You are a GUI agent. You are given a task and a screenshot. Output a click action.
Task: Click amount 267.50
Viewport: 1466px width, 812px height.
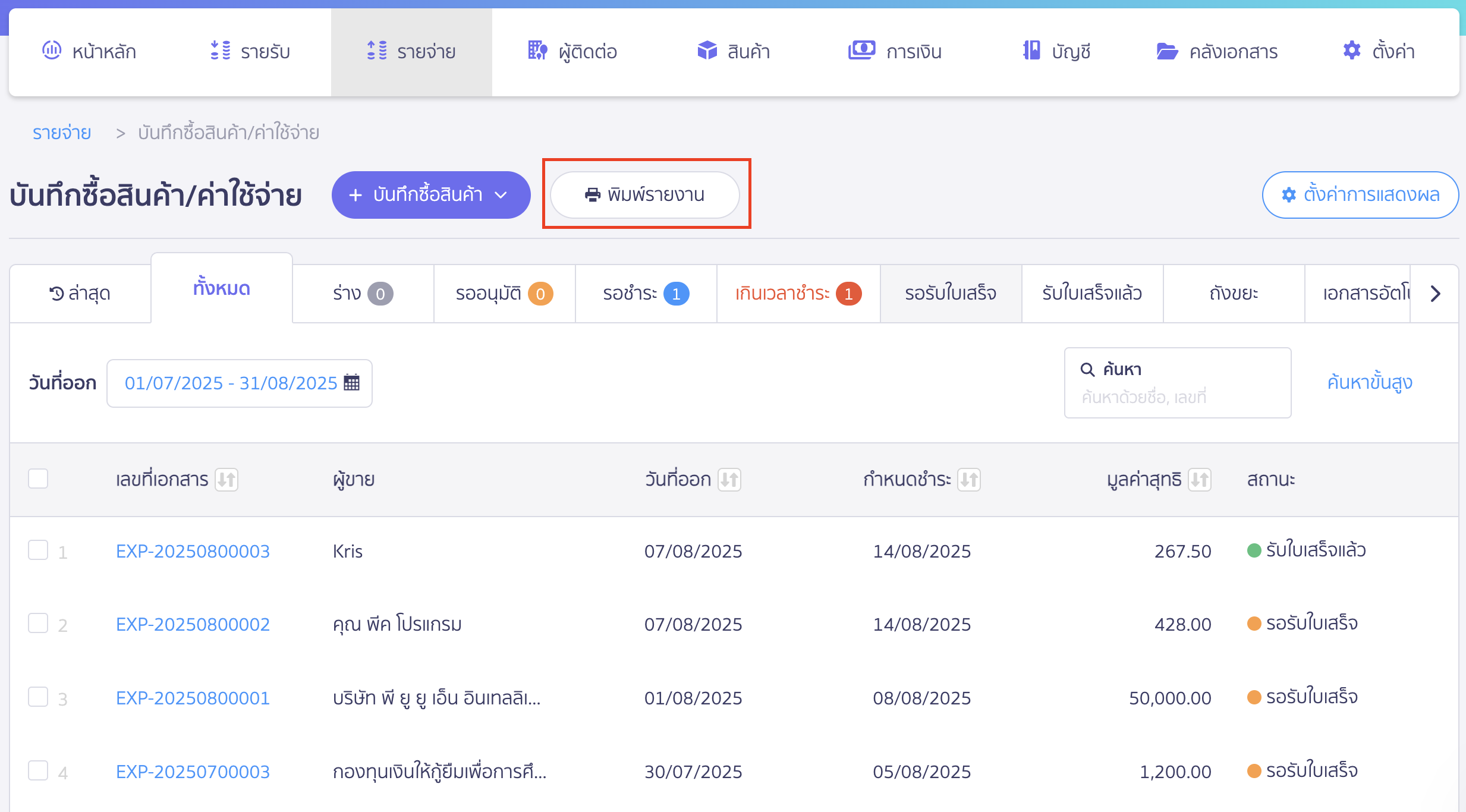[1183, 551]
